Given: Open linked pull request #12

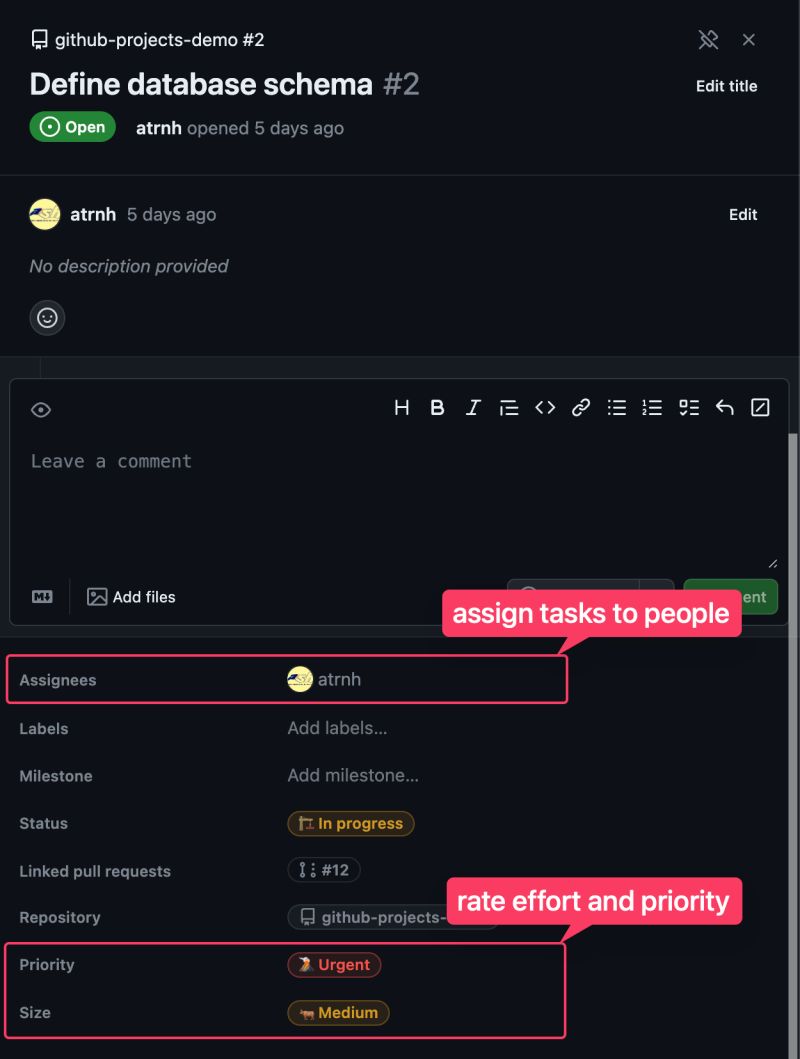Looking at the screenshot, I should (x=324, y=870).
